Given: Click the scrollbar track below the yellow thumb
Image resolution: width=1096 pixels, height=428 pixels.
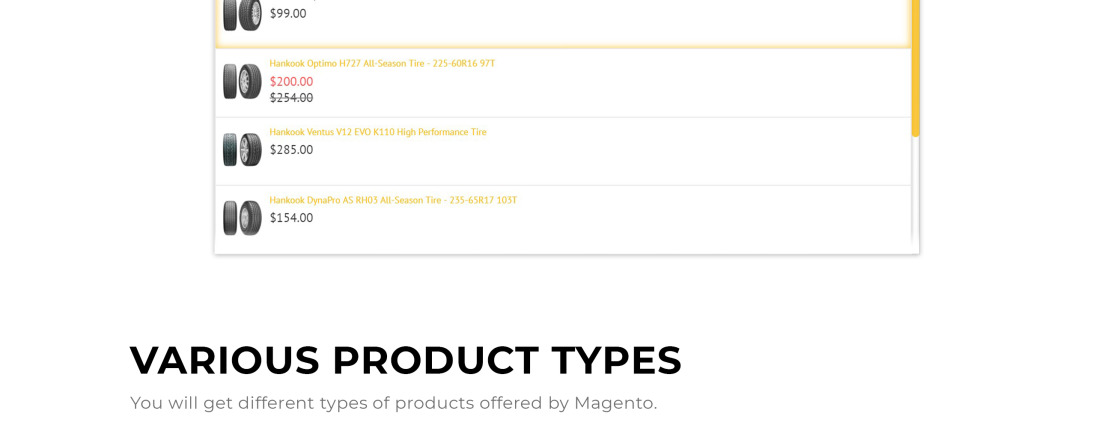Looking at the screenshot, I should [915, 190].
